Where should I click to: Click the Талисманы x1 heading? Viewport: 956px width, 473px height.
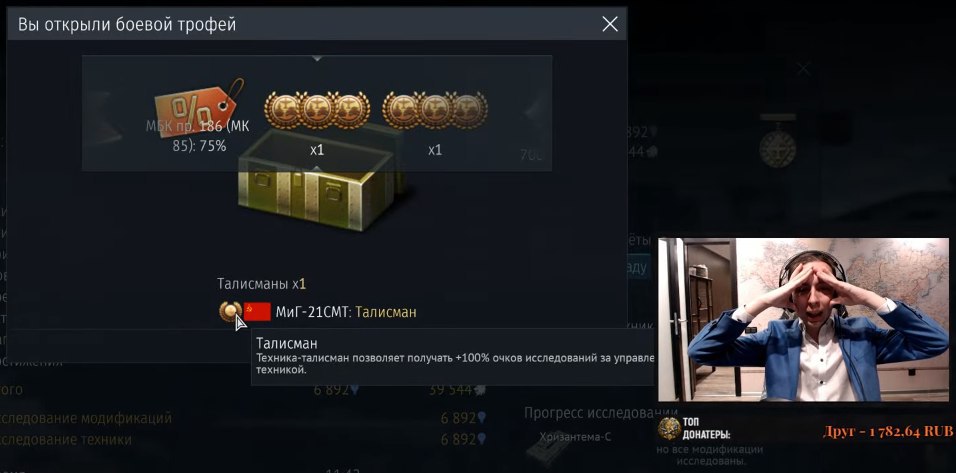(261, 284)
